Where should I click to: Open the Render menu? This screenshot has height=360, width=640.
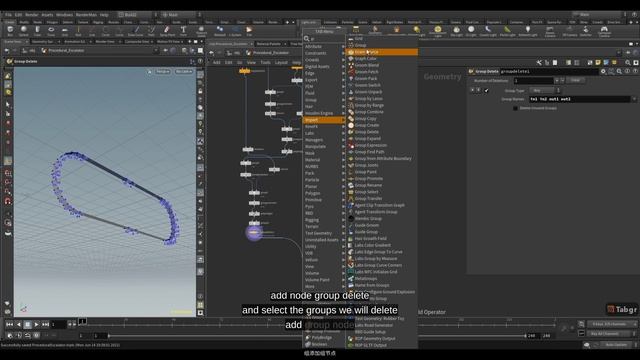pos(31,15)
